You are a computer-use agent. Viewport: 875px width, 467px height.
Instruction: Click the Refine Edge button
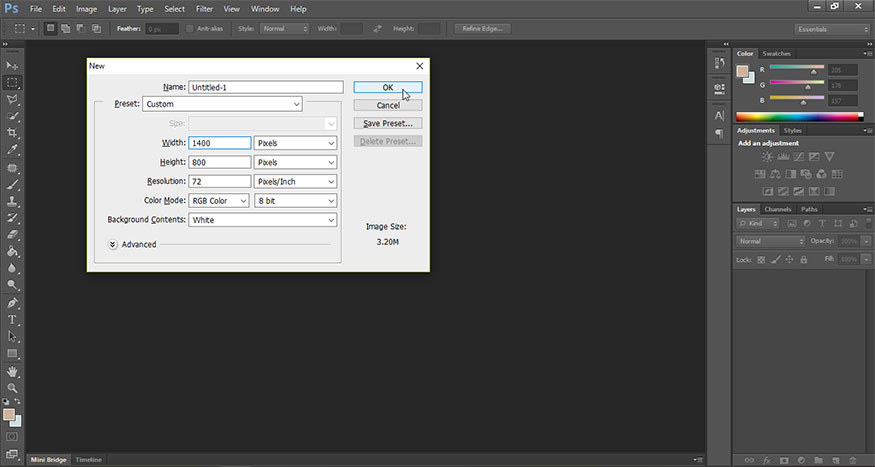coord(483,28)
